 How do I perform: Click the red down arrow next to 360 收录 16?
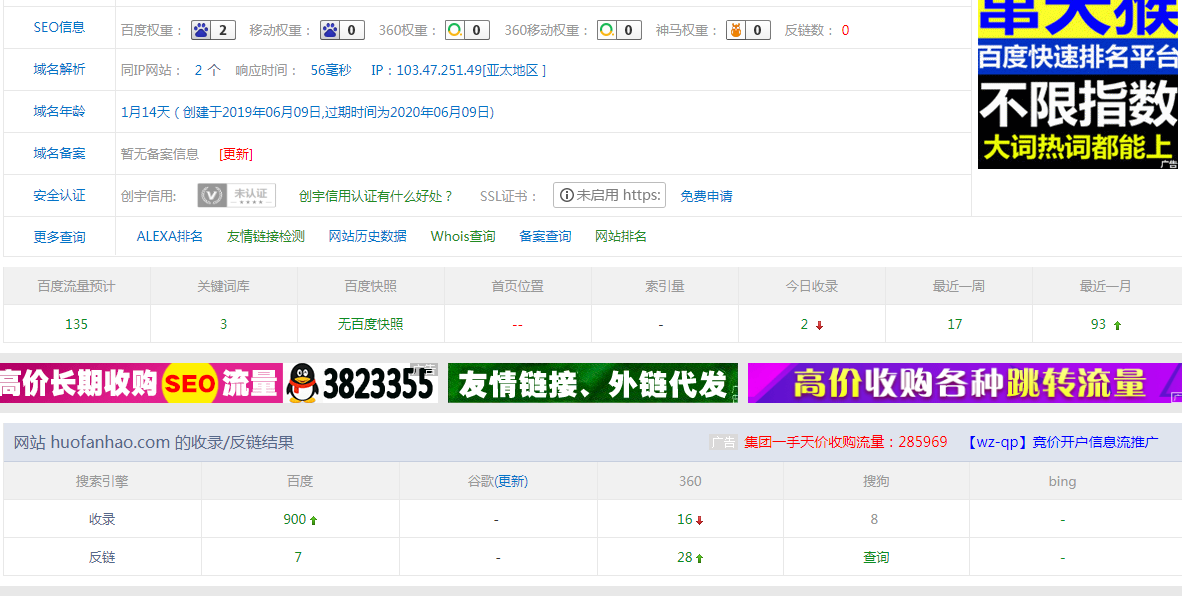[x=700, y=520]
